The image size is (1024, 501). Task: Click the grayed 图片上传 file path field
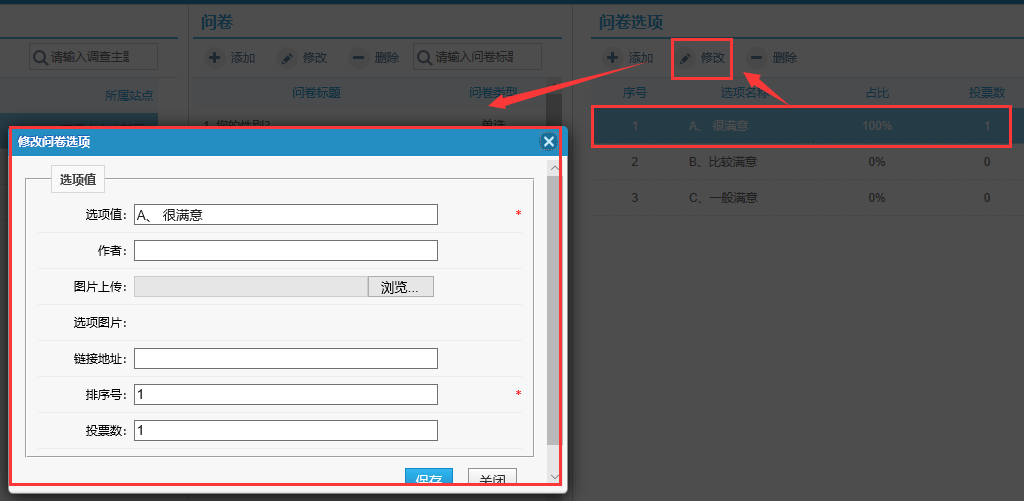click(251, 286)
